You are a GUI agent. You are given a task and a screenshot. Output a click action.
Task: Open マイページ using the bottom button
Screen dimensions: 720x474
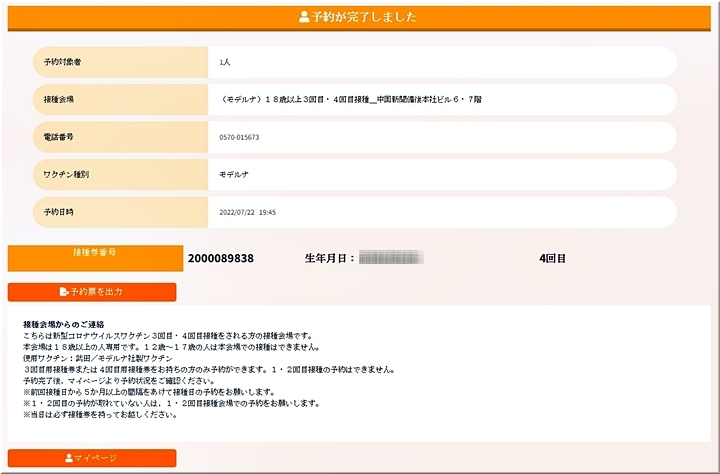pos(92,458)
